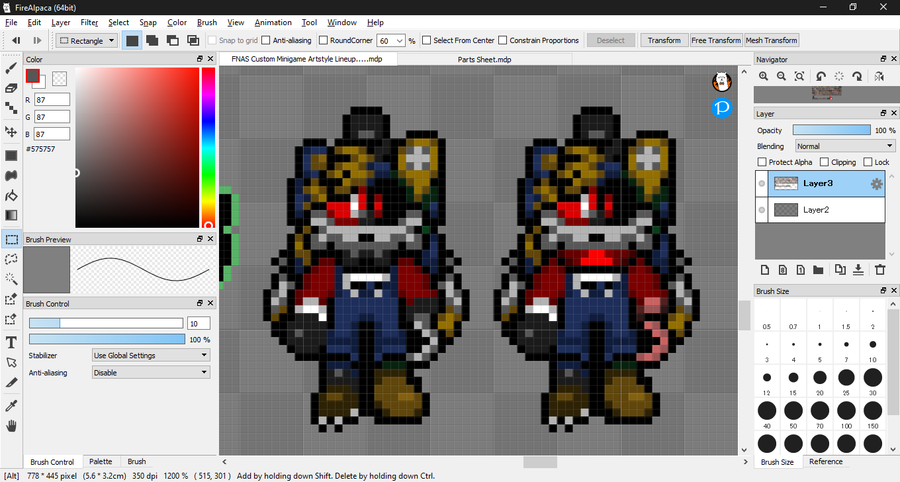Screen dimensions: 900x482
Task: Add a new layer in Layer panel
Action: tap(765, 270)
